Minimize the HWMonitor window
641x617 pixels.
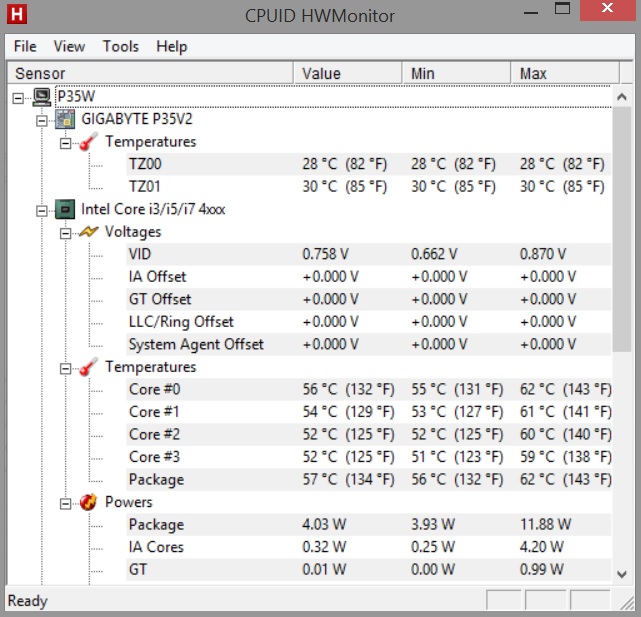coord(531,12)
